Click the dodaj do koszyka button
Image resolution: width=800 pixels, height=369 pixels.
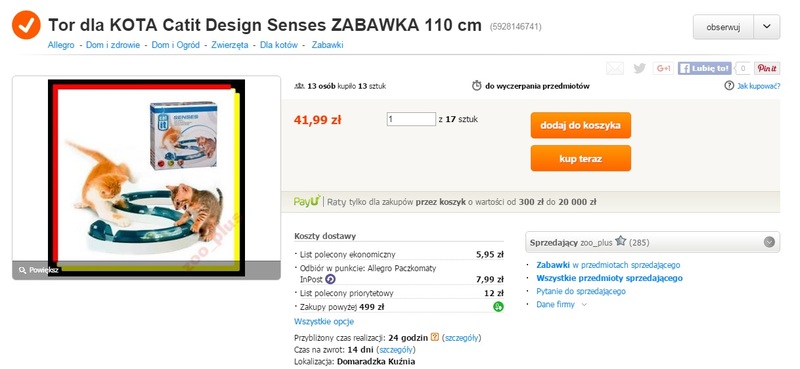tap(581, 126)
